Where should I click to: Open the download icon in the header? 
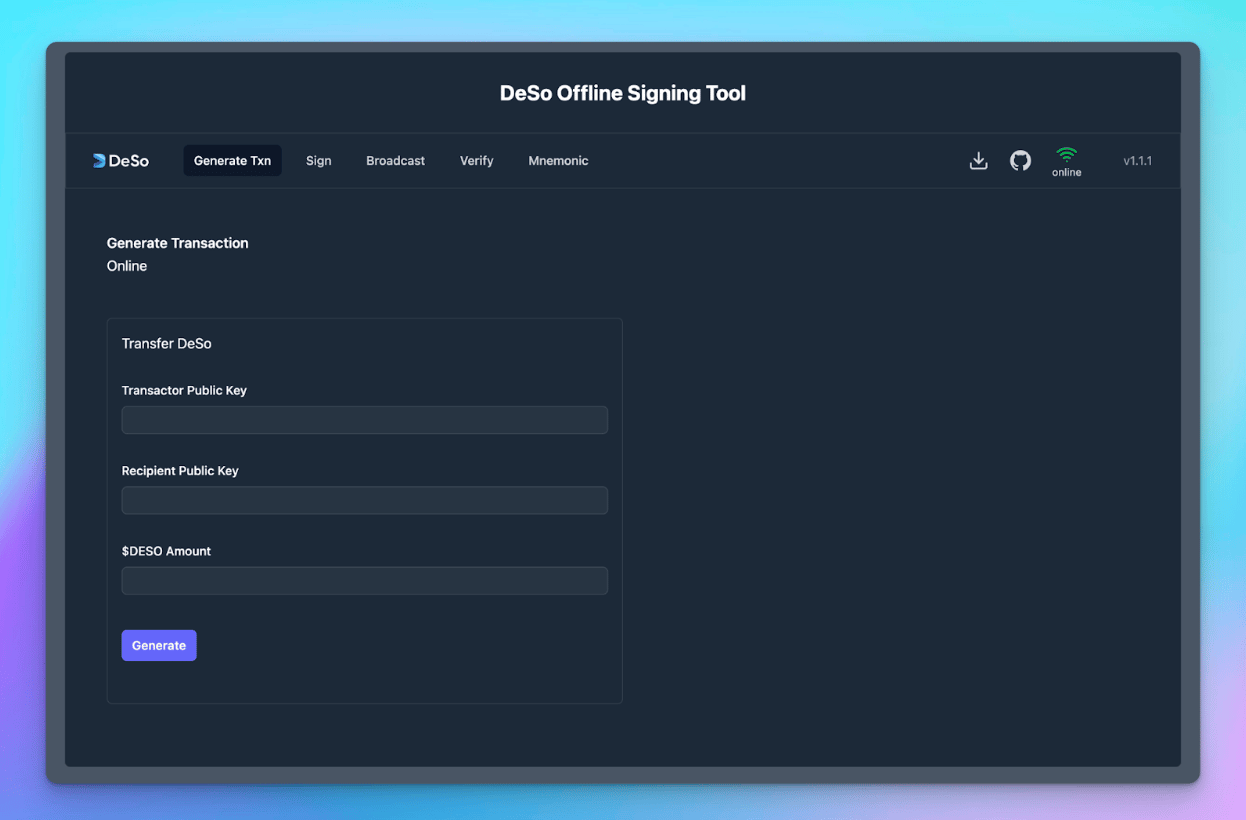point(979,161)
